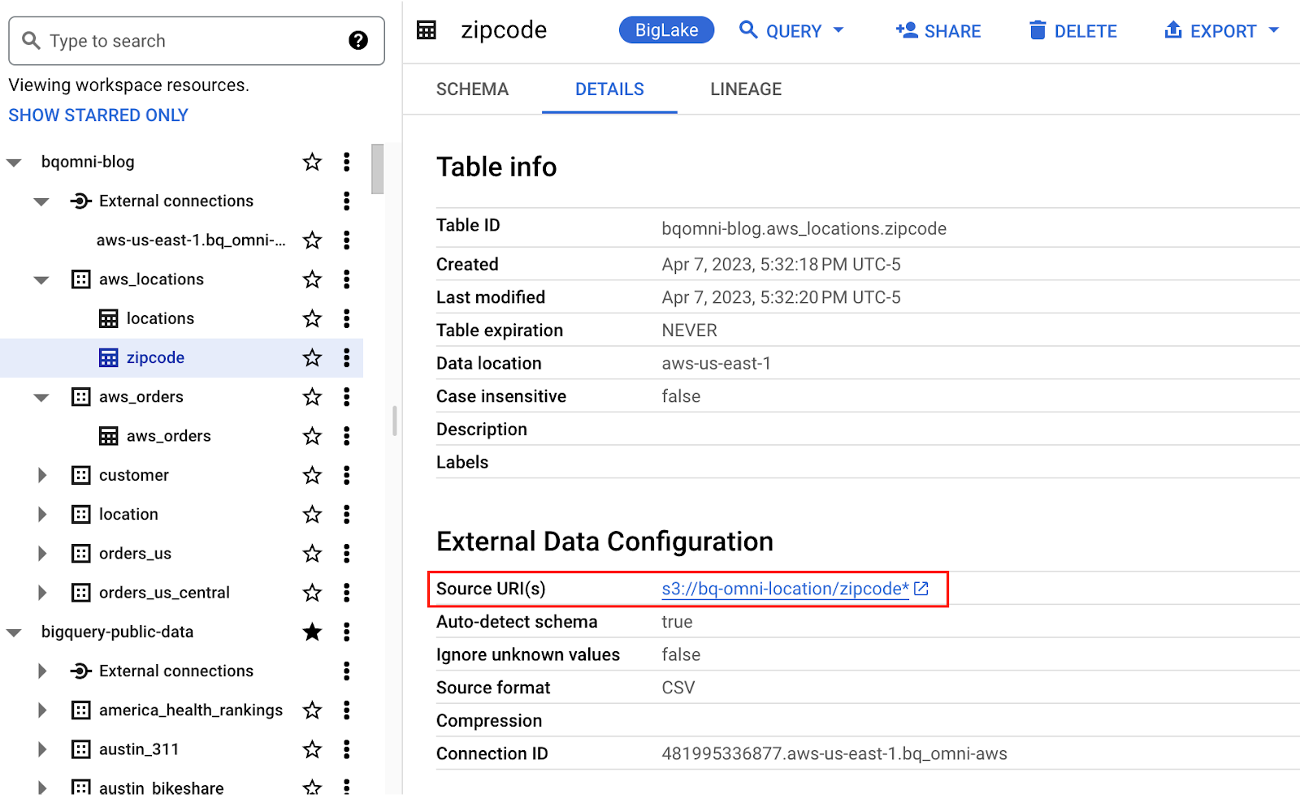The width and height of the screenshot is (1300, 795).
Task: Open more actions for austin_311
Action: (x=346, y=749)
